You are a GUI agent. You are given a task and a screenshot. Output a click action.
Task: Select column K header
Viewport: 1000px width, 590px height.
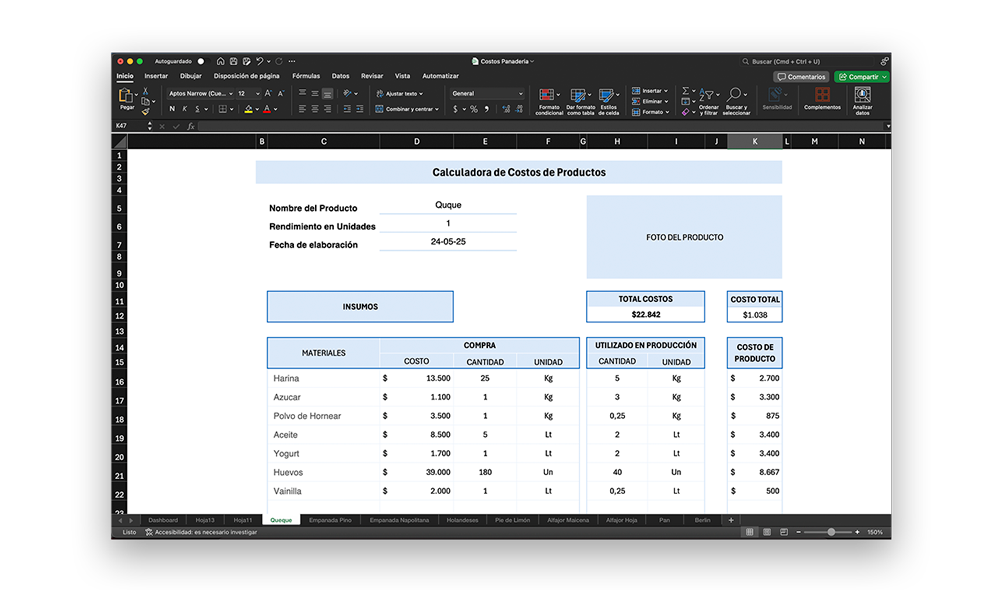tap(754, 142)
